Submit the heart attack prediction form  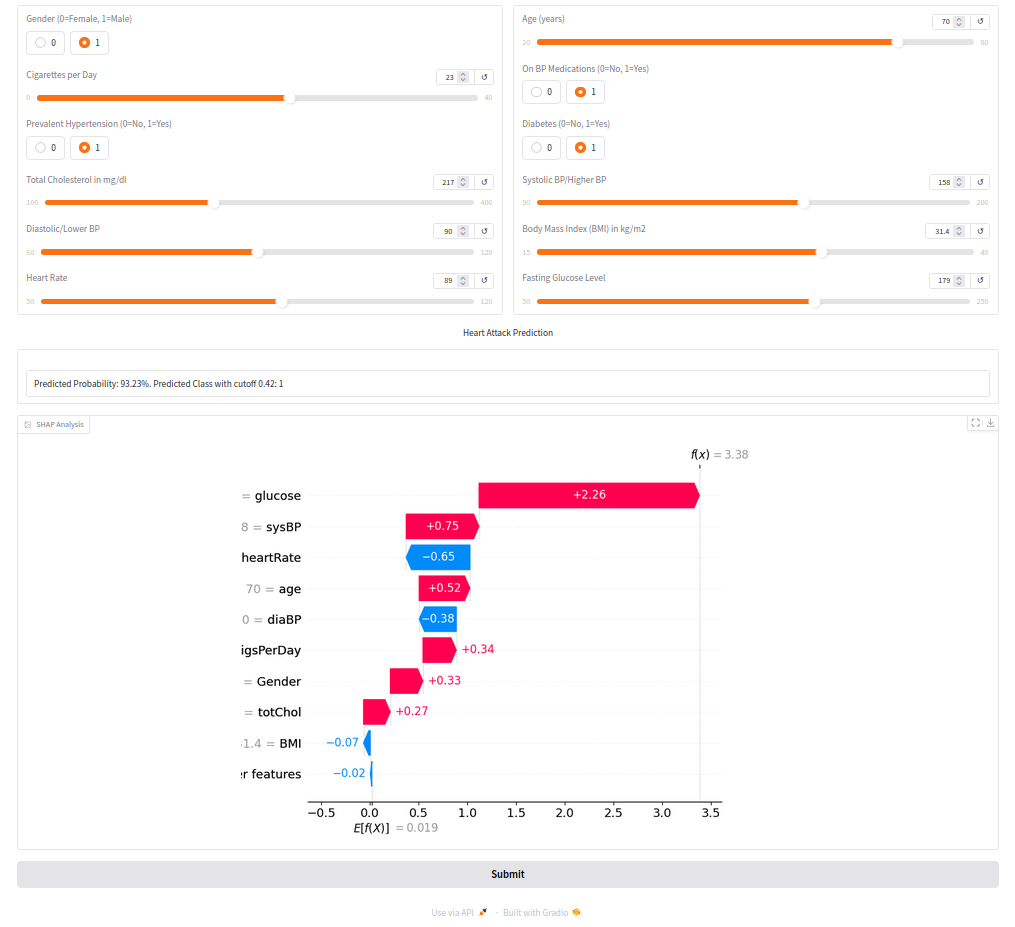[x=507, y=874]
